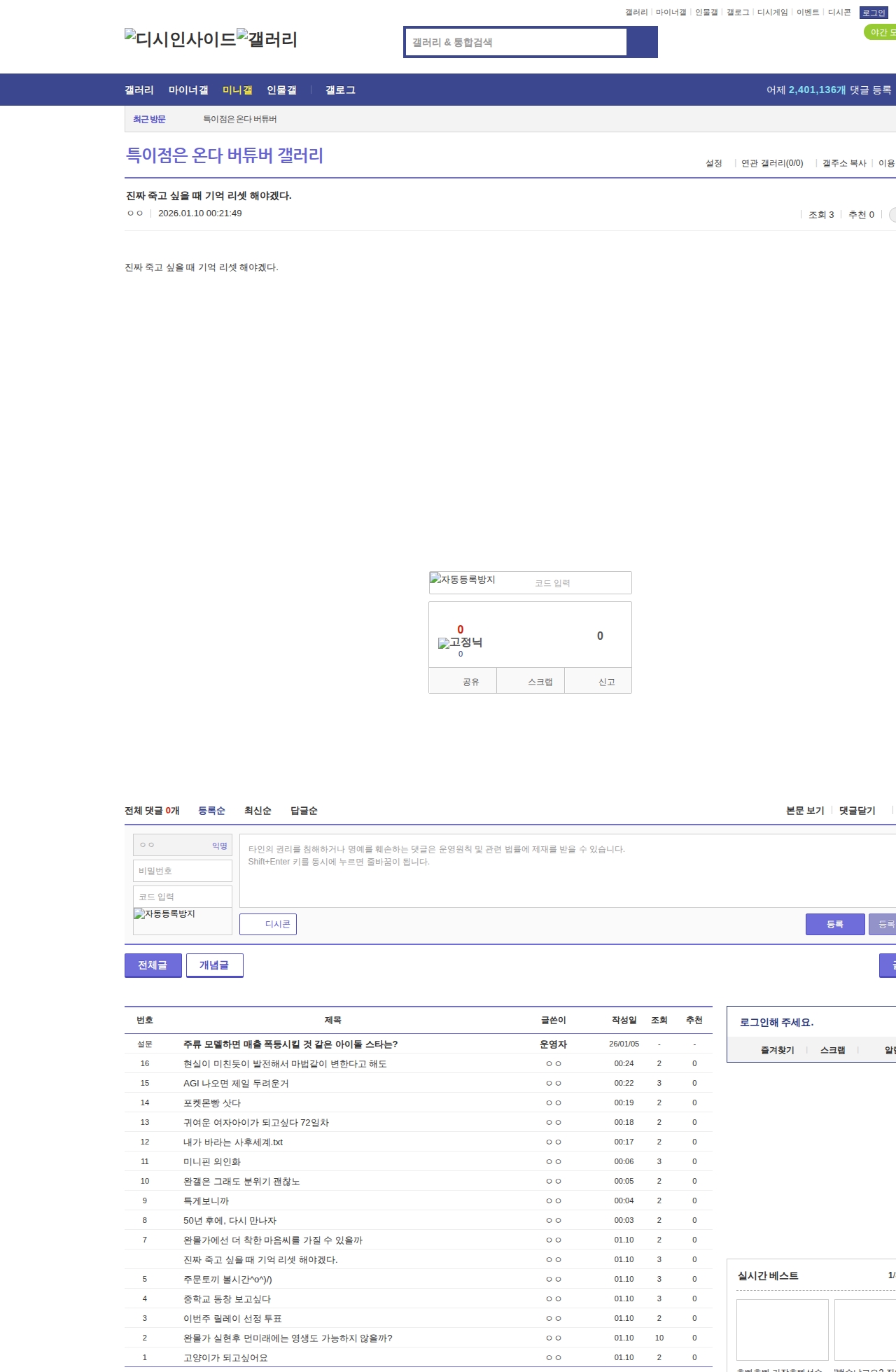Click the 갤러리 logo image in the header
The width and height of the screenshot is (896, 1372).
tap(267, 39)
